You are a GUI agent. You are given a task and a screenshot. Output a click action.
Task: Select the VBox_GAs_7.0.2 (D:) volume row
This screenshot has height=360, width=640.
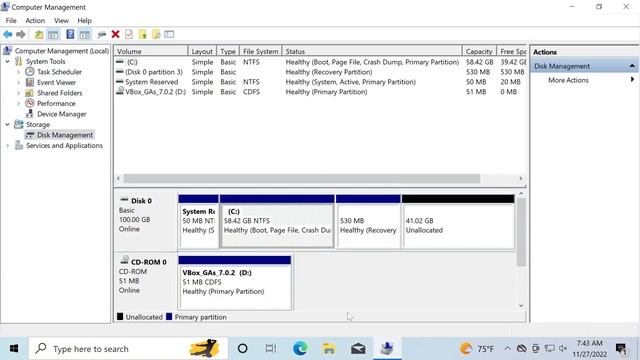click(x=320, y=92)
